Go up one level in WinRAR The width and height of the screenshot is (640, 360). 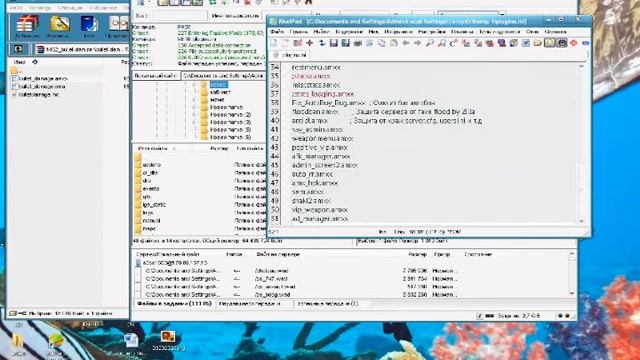point(18,49)
